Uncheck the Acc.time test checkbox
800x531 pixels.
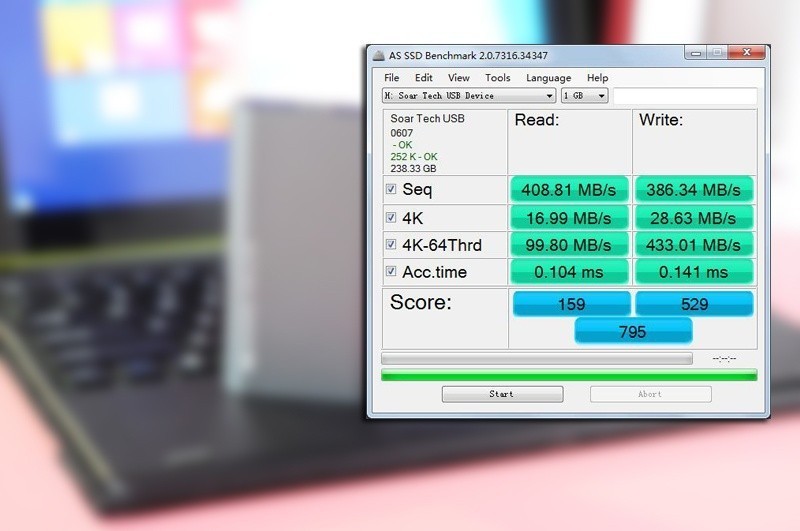coord(391,271)
